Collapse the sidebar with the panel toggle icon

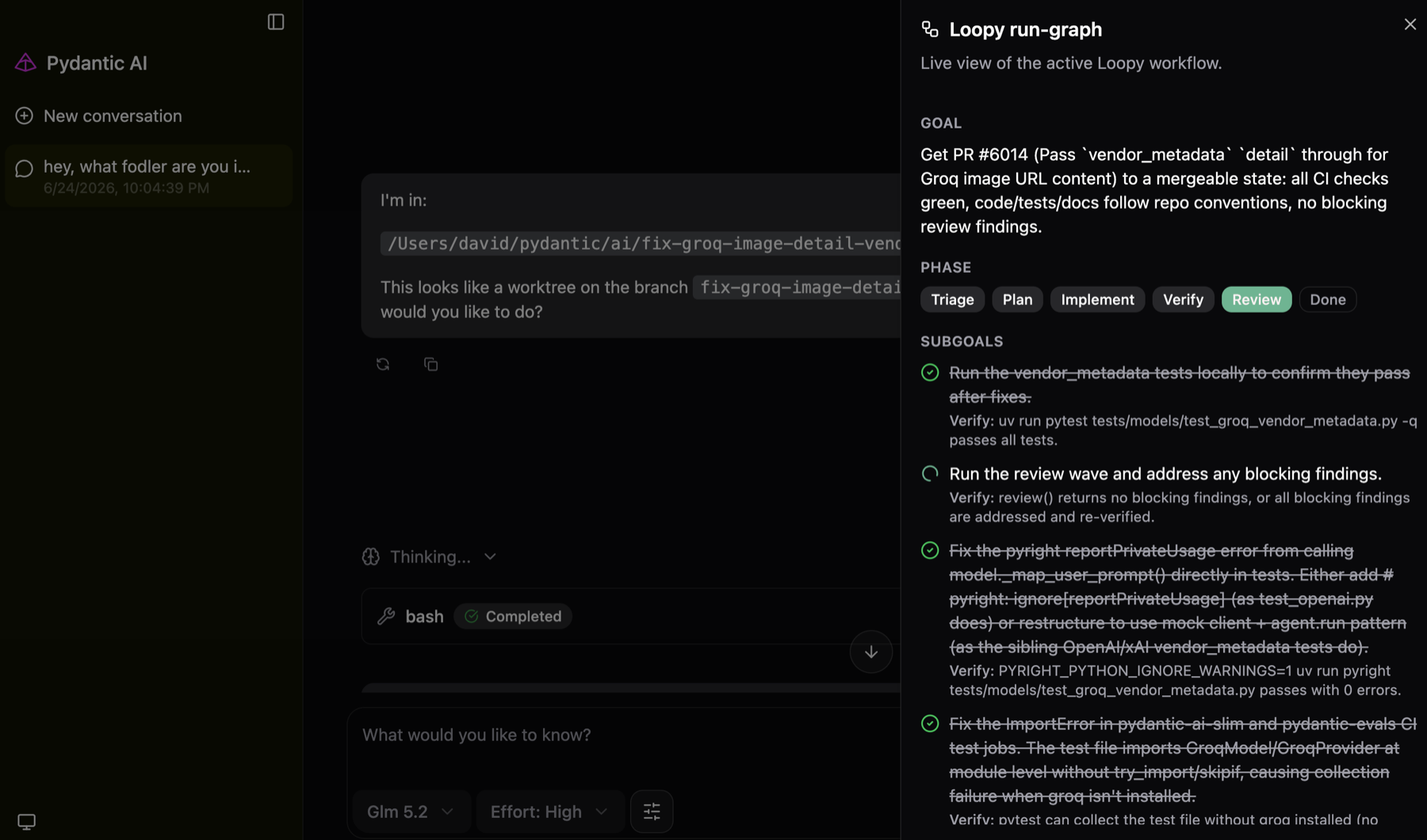click(276, 22)
